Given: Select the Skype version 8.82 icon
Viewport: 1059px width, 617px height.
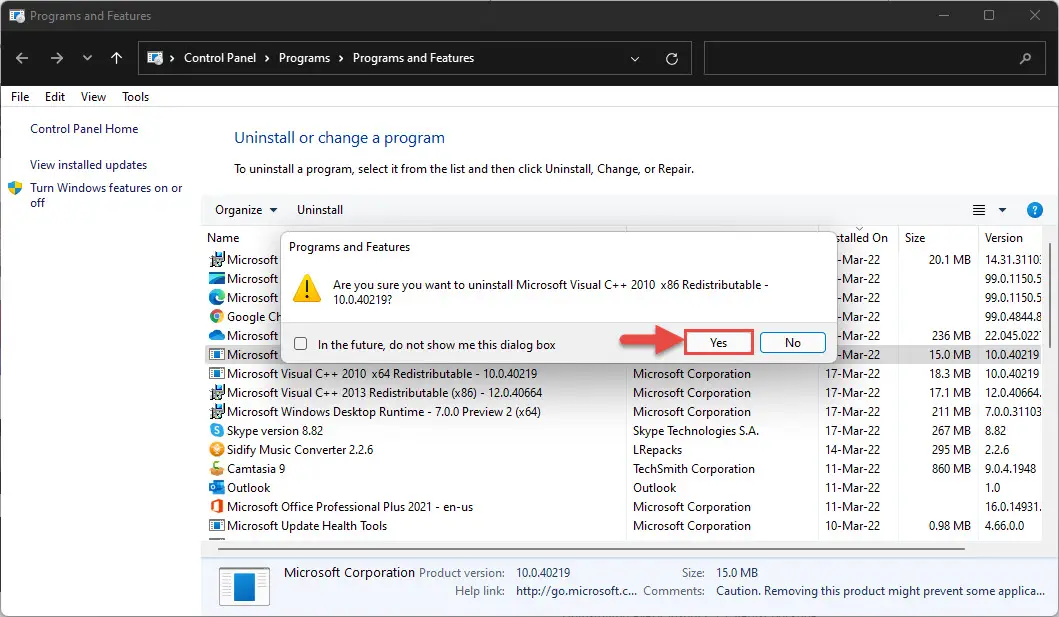Looking at the screenshot, I should pyautogui.click(x=216, y=430).
